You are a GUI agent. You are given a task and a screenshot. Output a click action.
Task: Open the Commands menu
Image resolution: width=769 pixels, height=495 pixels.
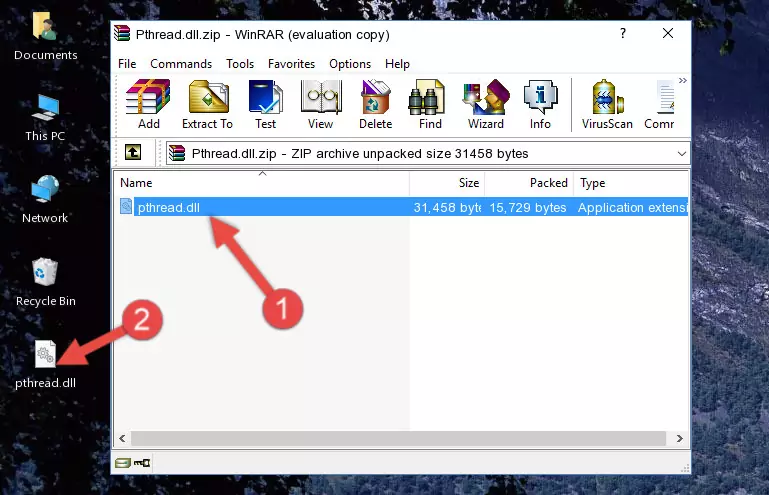coord(181,64)
